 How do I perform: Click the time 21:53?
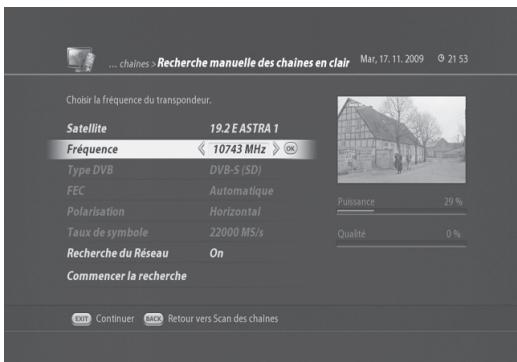pyautogui.click(x=458, y=59)
